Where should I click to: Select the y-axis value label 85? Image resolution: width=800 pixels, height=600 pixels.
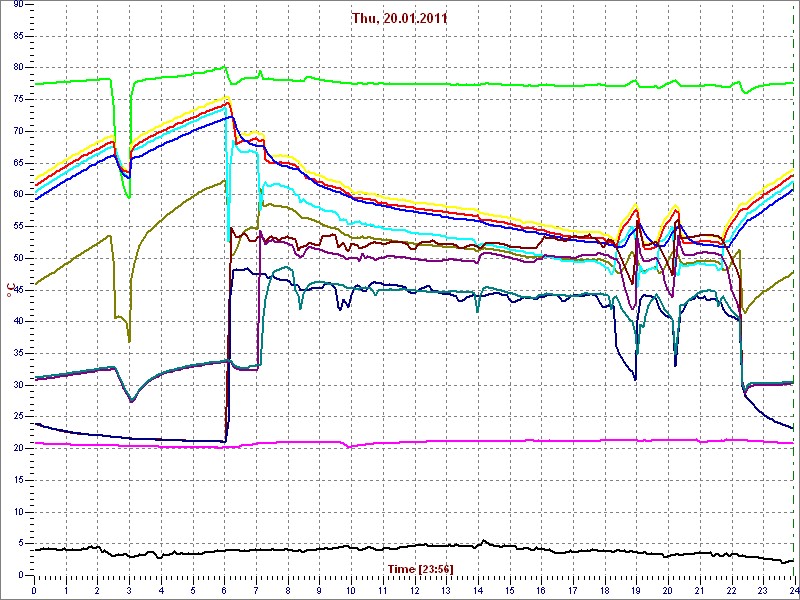pos(18,36)
